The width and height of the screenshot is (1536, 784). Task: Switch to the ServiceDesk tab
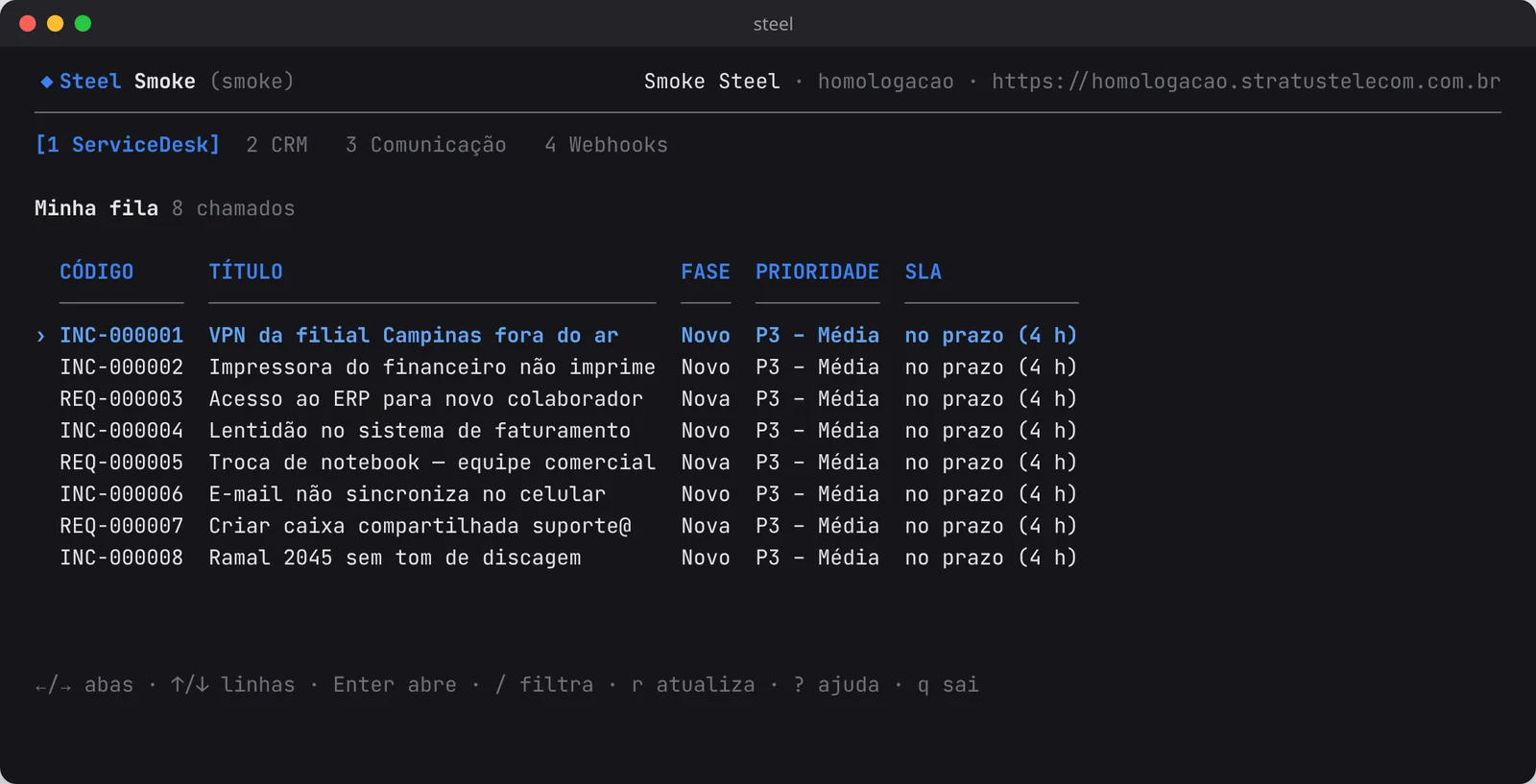click(127, 145)
